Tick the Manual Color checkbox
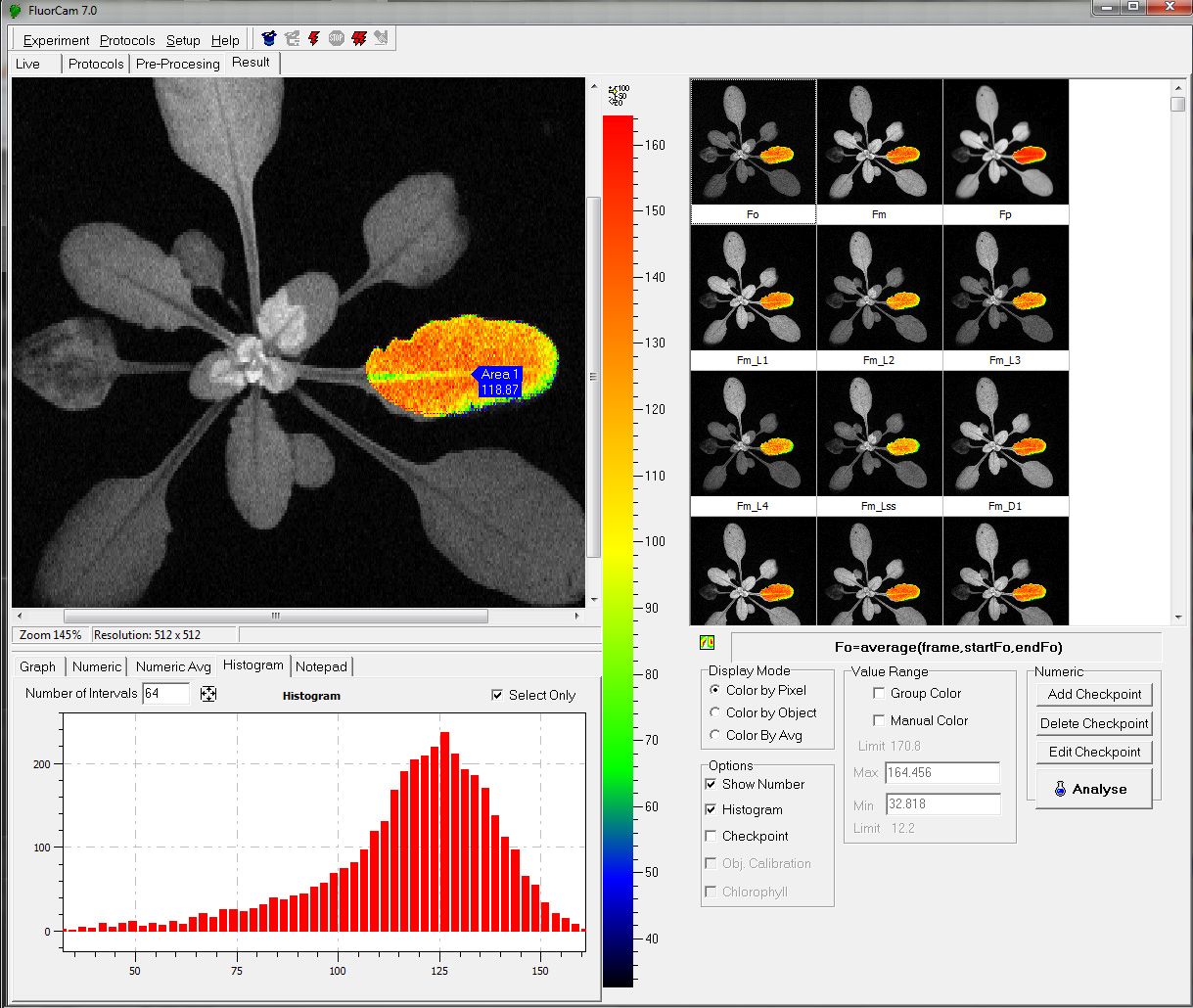 [879, 720]
